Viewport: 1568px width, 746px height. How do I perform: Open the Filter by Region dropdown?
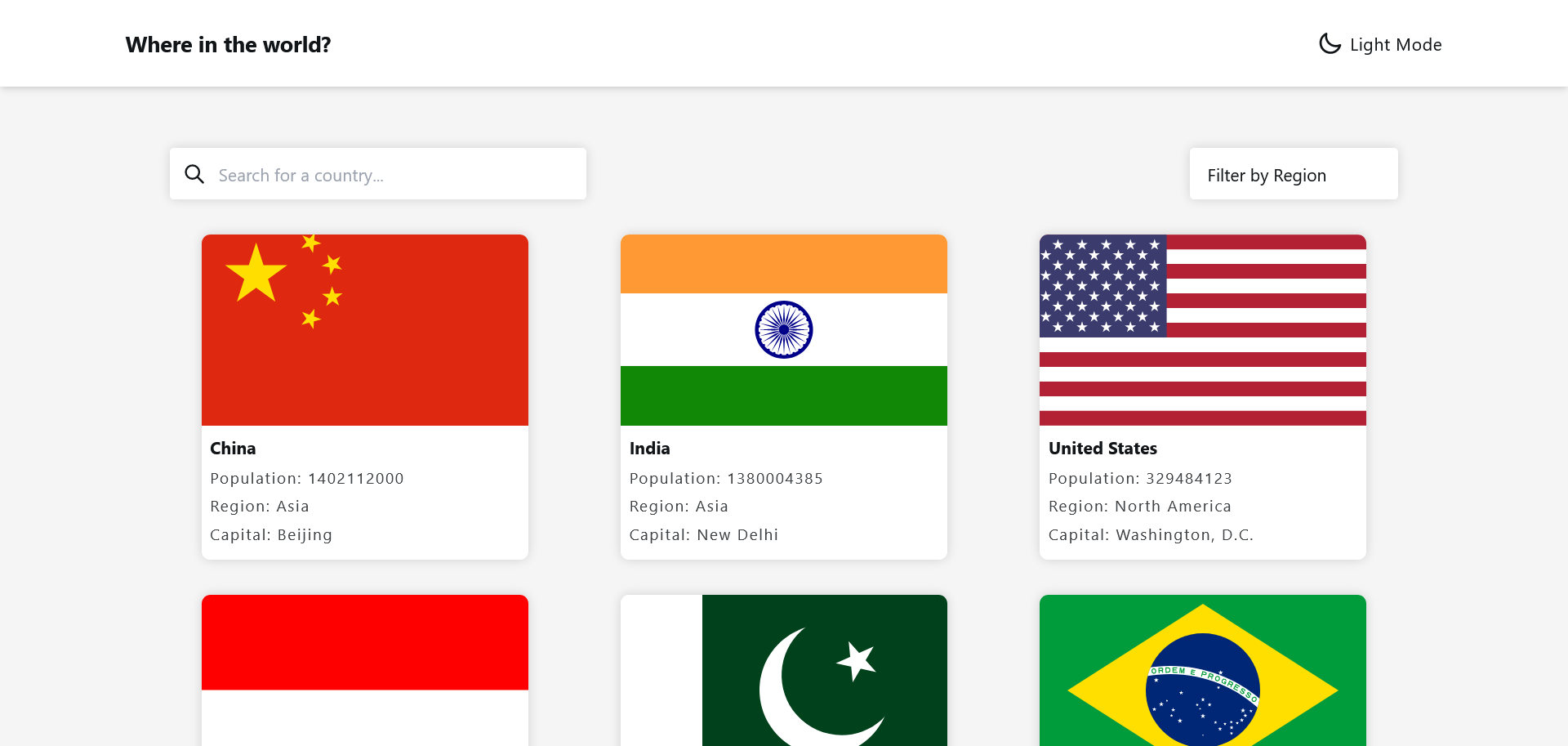click(x=1294, y=174)
